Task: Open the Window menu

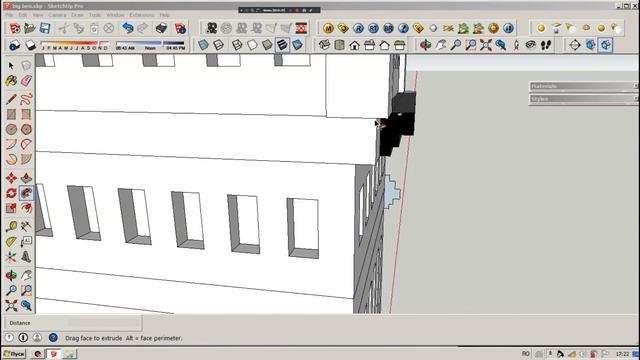Action: pos(115,15)
